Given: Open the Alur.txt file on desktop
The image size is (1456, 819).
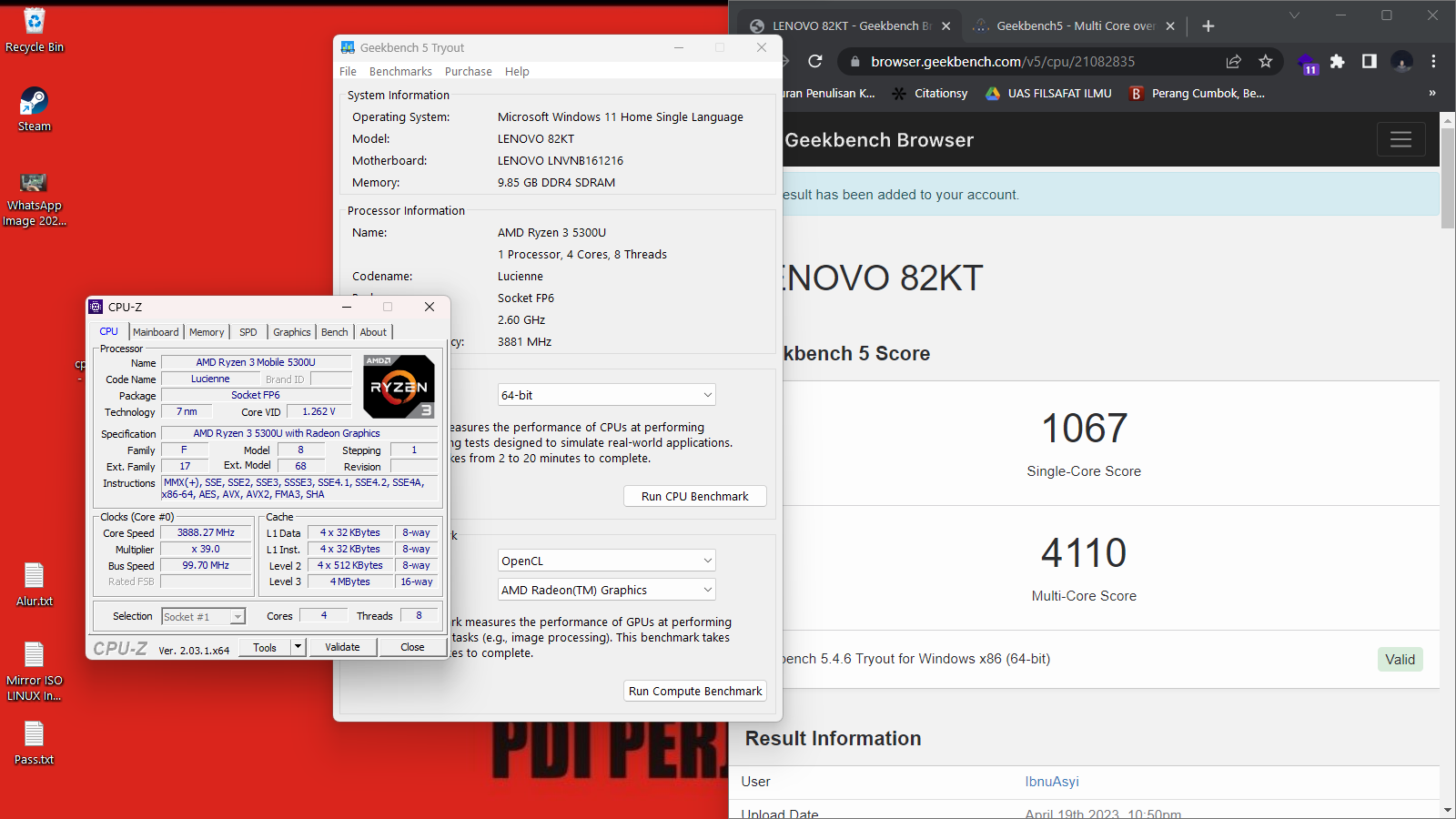Looking at the screenshot, I should 34,584.
